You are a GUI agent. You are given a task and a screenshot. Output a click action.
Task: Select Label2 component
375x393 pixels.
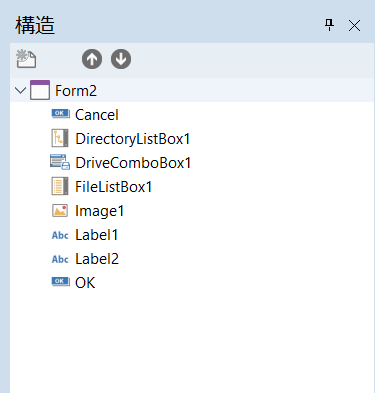click(97, 259)
